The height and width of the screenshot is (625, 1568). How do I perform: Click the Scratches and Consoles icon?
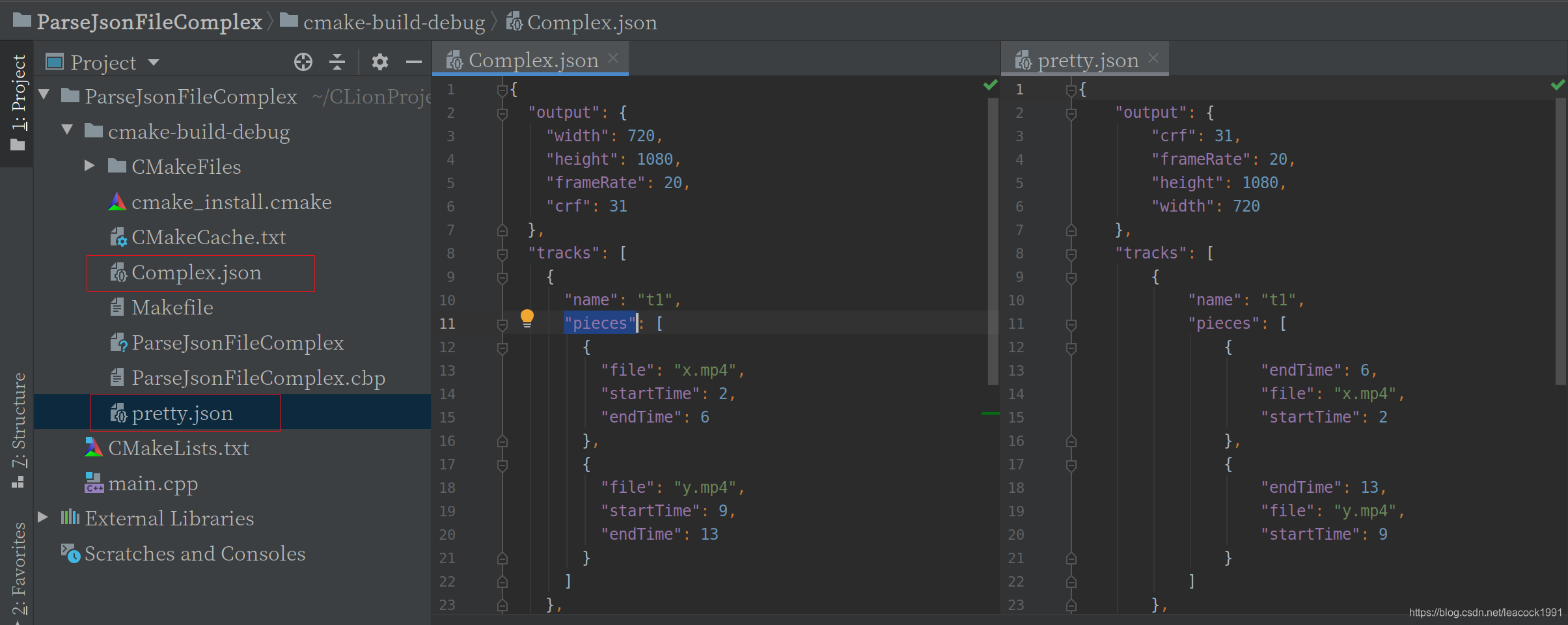pyautogui.click(x=70, y=553)
